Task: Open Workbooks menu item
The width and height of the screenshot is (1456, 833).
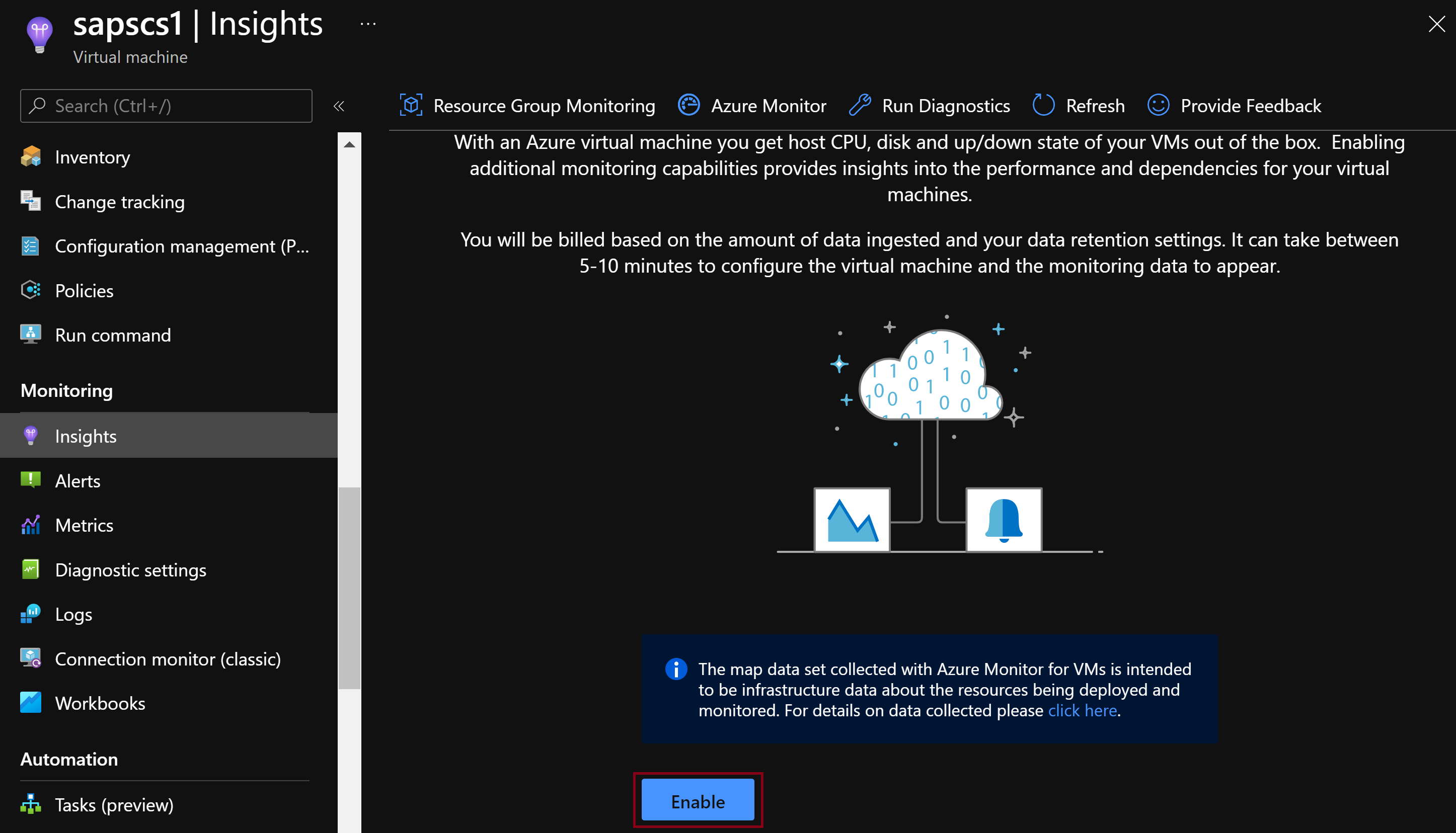Action: 169,703
